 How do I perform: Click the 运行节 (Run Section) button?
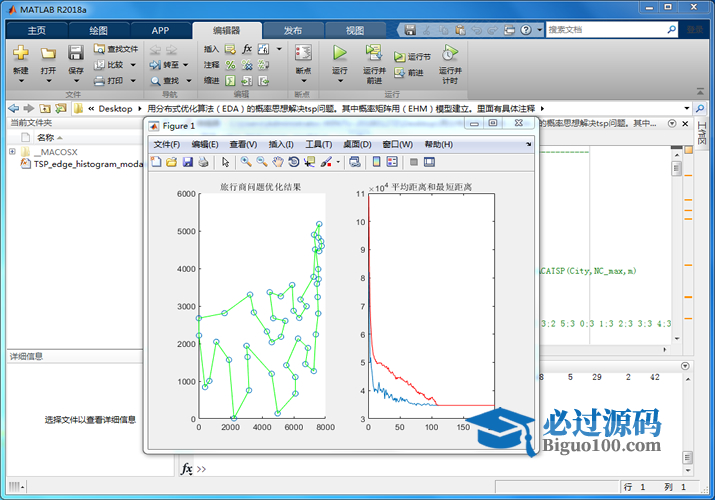[x=412, y=57]
